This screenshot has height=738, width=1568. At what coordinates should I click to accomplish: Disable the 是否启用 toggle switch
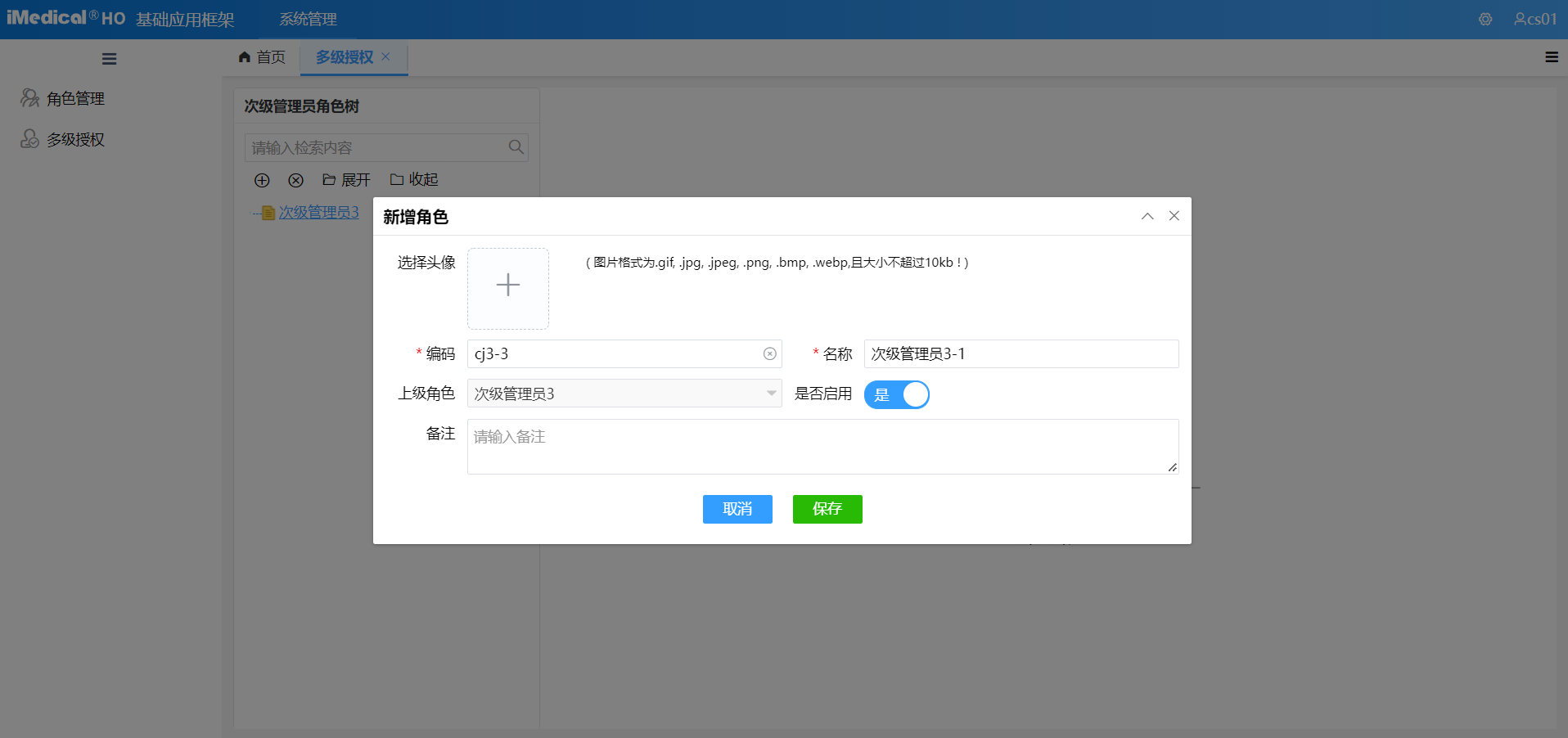tap(897, 394)
